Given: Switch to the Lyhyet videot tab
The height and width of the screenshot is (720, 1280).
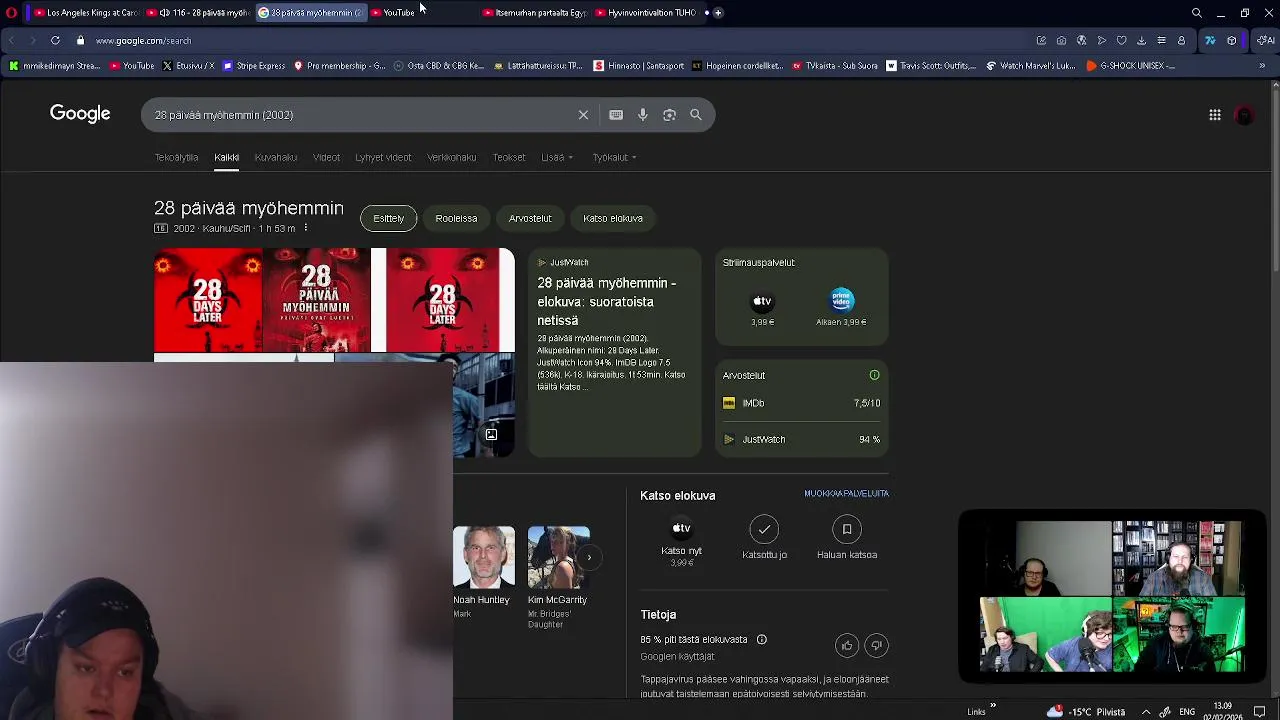Looking at the screenshot, I should coord(383,157).
